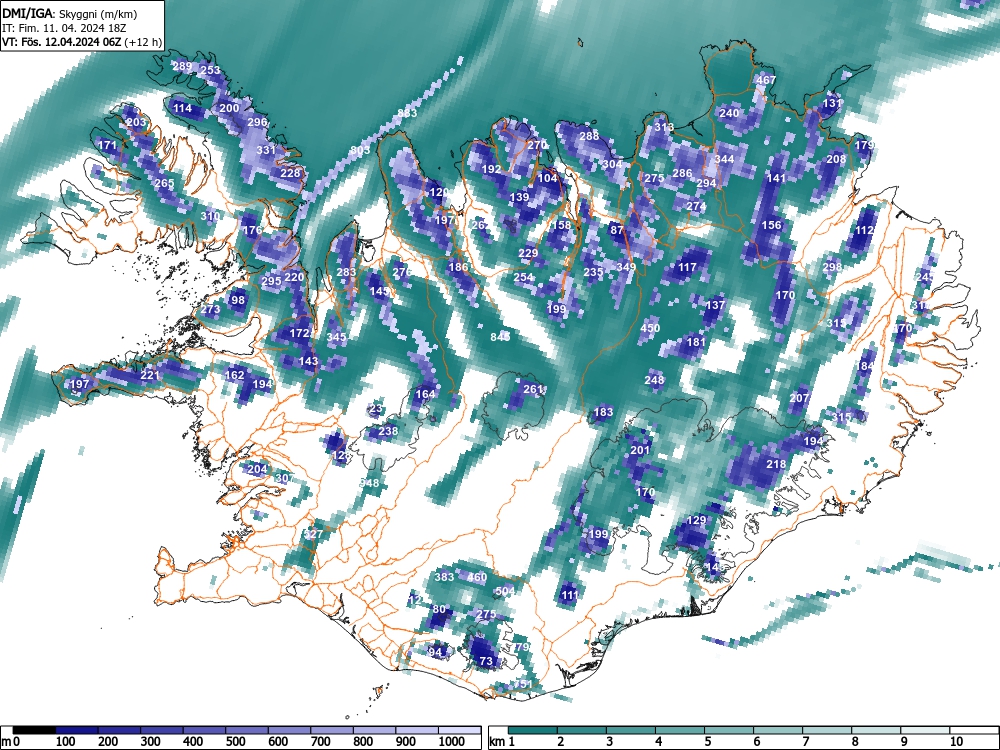Click the visibility value 261 on the glacier
1000x750 pixels.
533,389
